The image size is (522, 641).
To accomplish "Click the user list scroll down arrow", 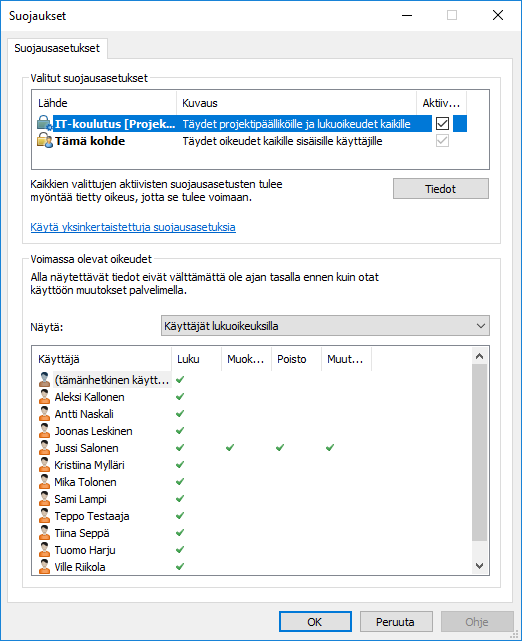I will click(x=479, y=566).
